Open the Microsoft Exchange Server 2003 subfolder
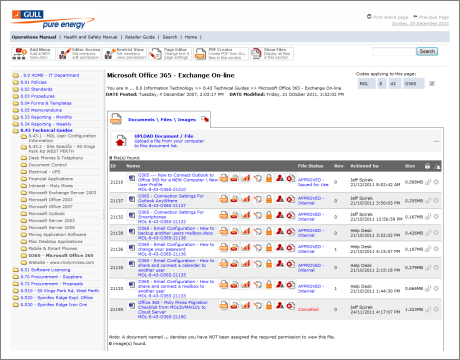The image size is (460, 360). coord(62,193)
